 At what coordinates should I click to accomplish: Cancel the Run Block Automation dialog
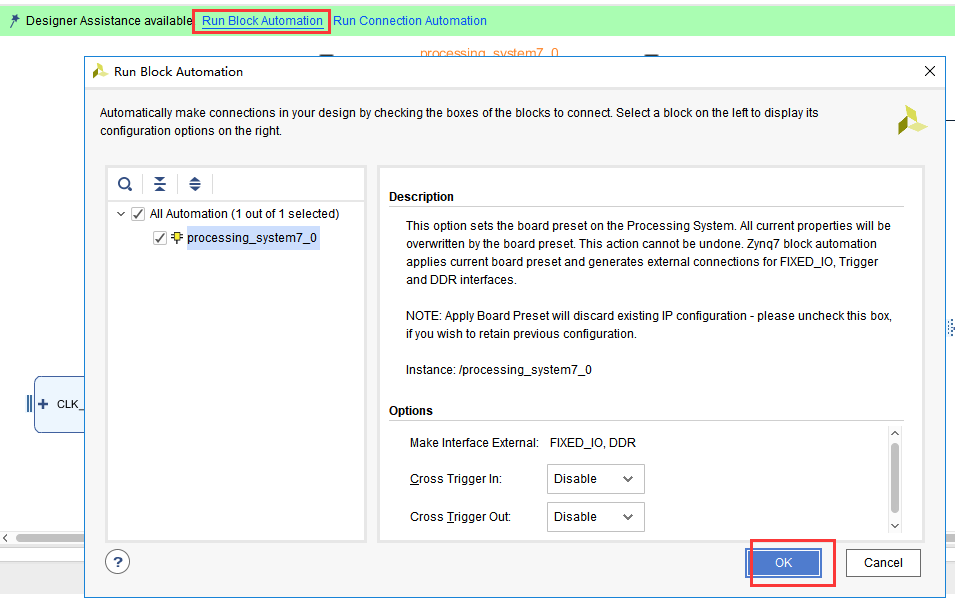click(x=883, y=563)
